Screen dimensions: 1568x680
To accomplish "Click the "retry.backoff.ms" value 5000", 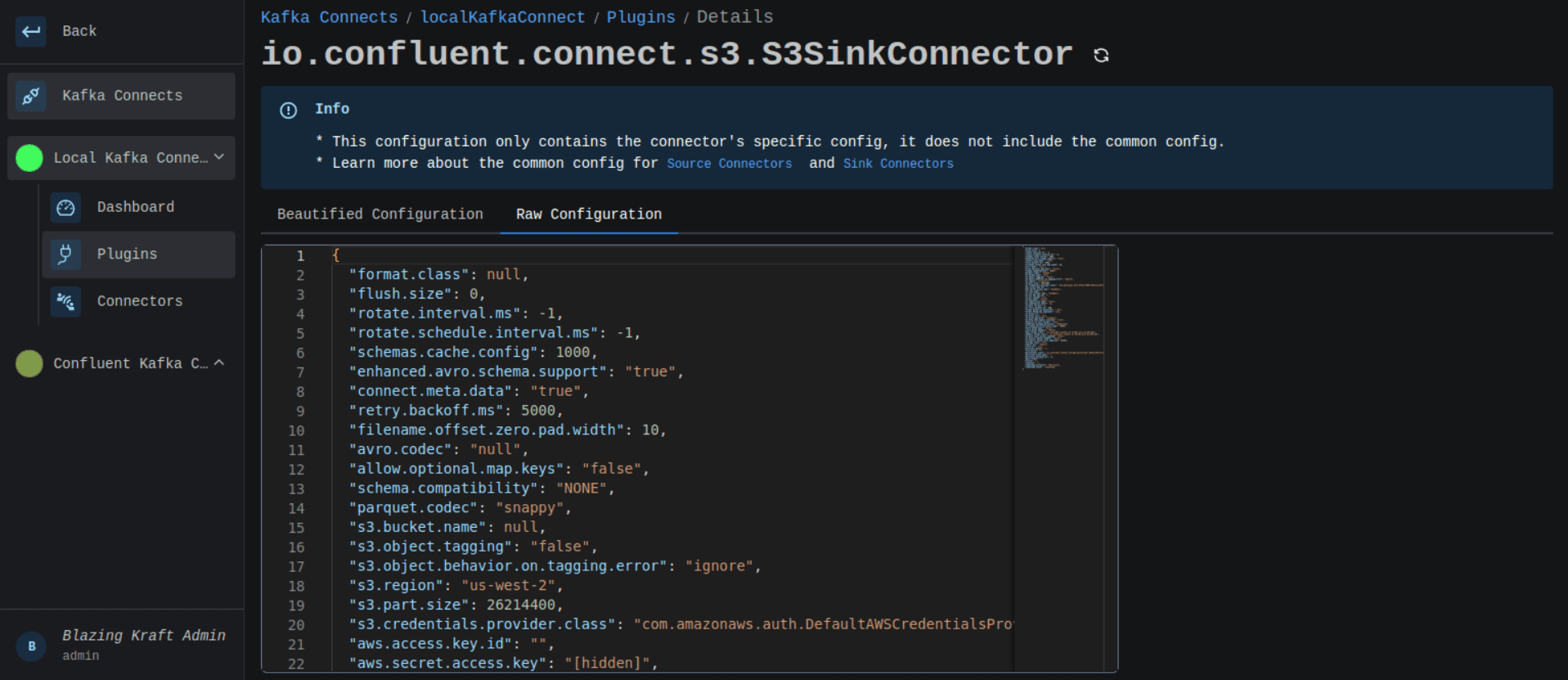I will click(538, 411).
